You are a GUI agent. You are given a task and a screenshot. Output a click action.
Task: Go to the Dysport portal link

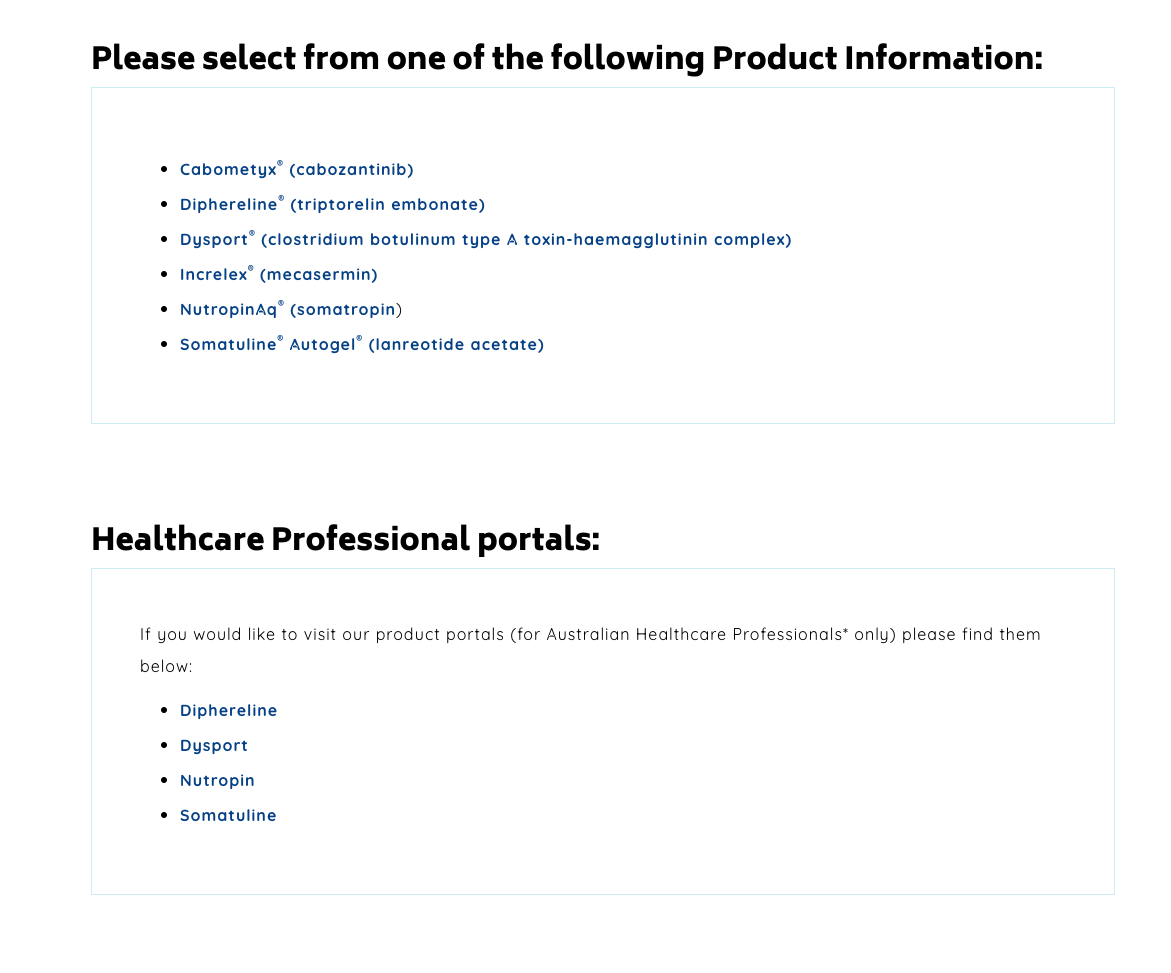[x=214, y=746]
